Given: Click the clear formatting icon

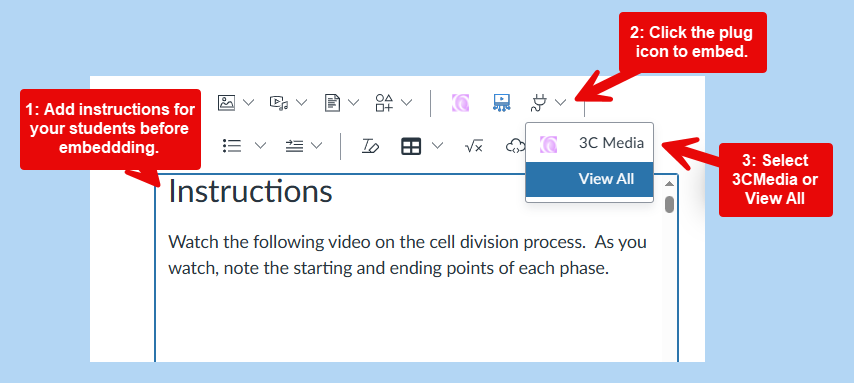Looking at the screenshot, I should click(370, 146).
